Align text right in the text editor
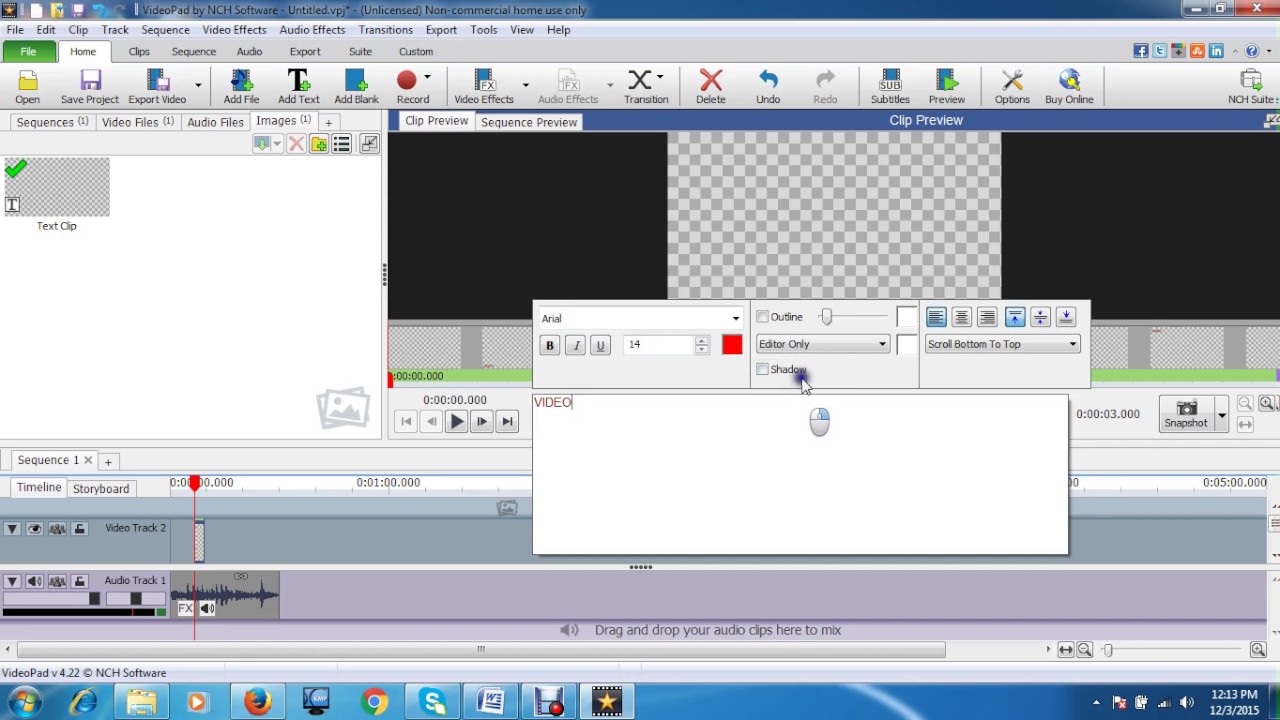The image size is (1280, 720). [988, 317]
